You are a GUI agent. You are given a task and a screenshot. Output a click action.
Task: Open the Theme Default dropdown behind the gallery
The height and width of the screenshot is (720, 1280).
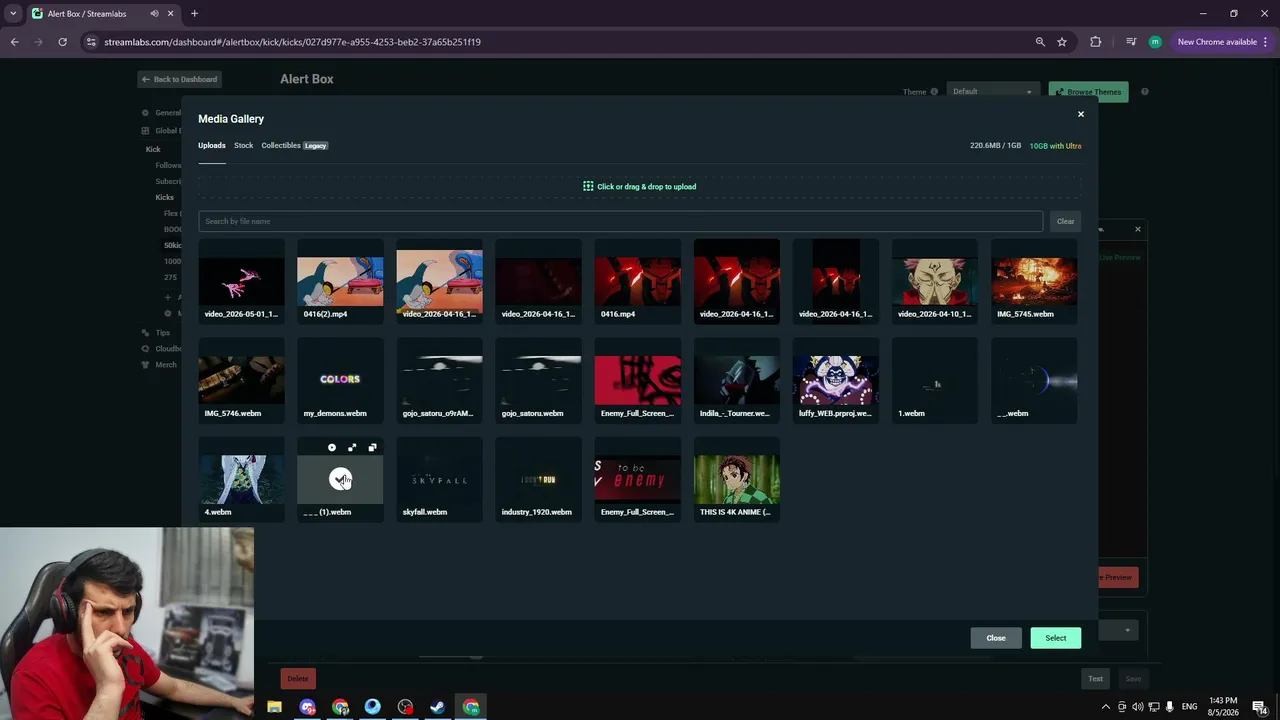tap(992, 92)
